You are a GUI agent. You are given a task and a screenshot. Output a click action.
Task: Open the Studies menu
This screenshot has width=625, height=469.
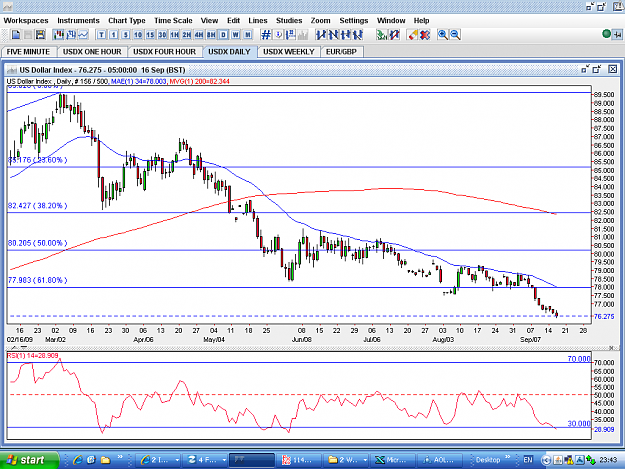pyautogui.click(x=289, y=21)
